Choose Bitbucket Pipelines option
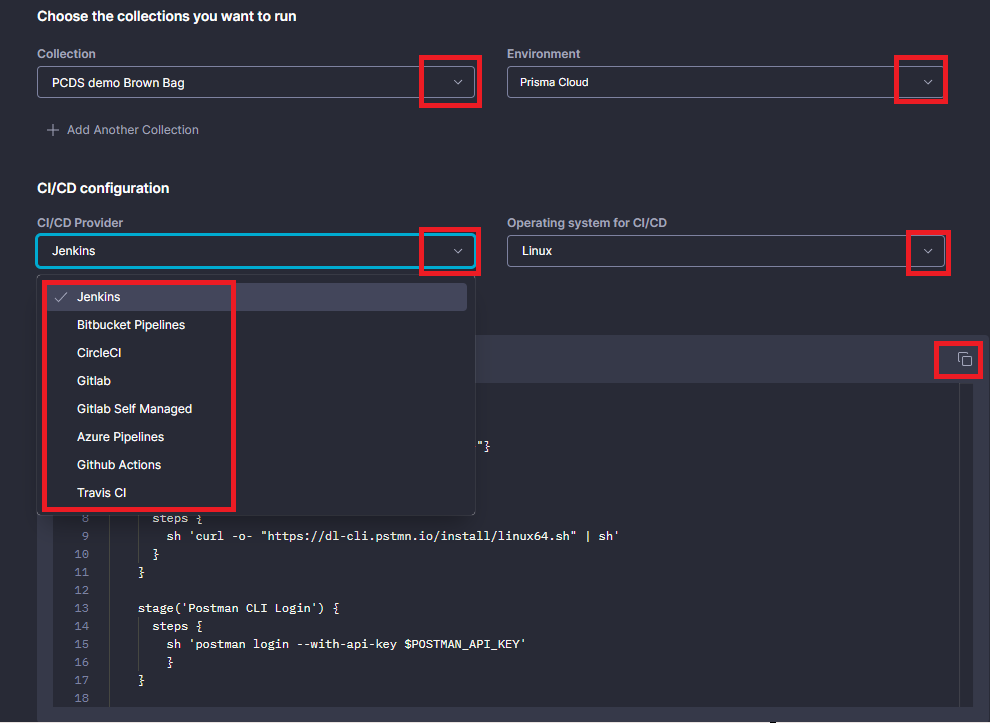Image resolution: width=990 pixels, height=723 pixels. point(131,325)
